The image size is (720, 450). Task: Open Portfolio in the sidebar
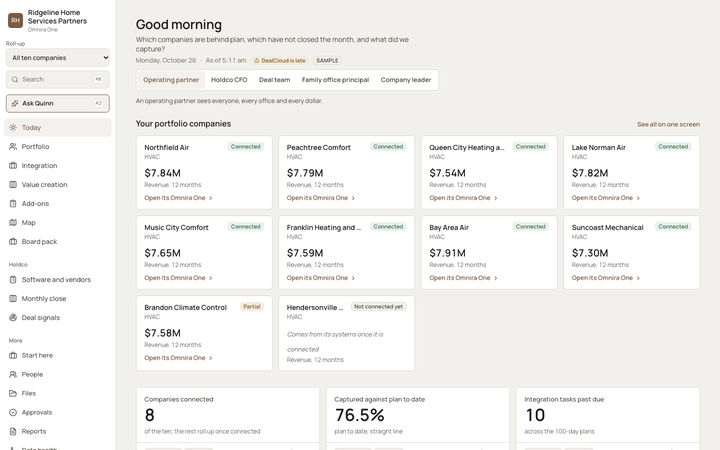[x=58, y=146]
